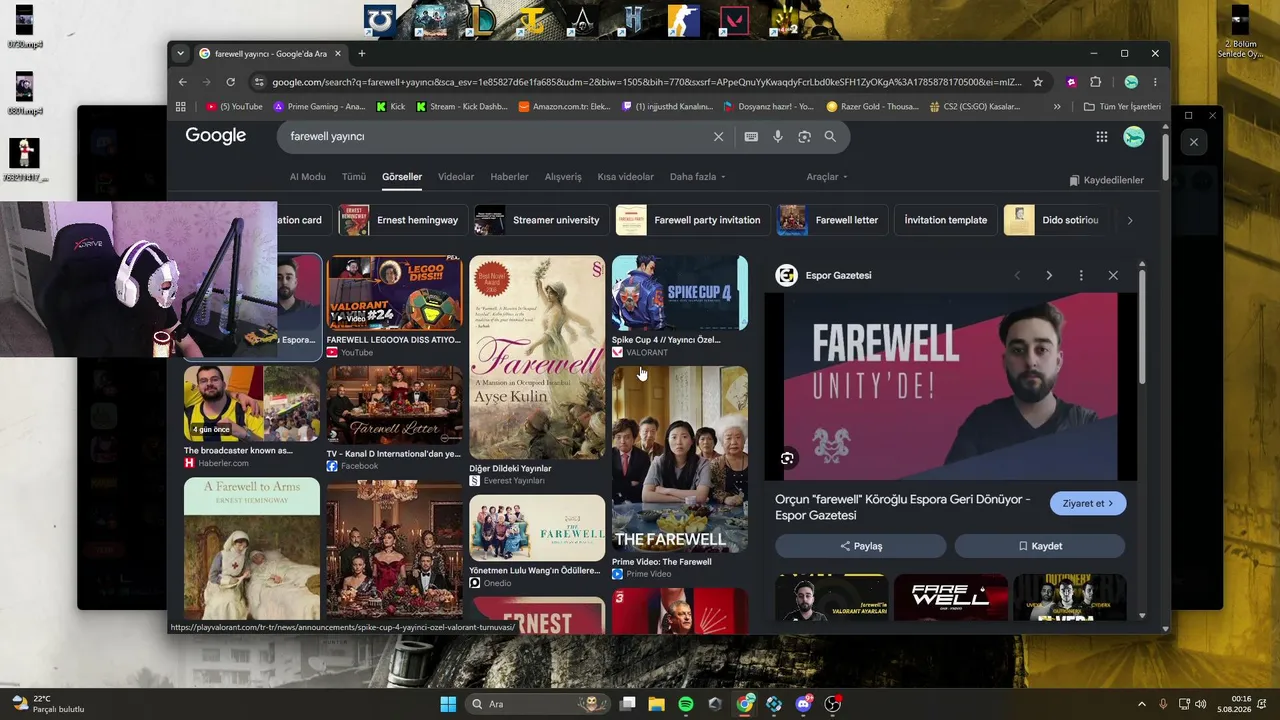
Task: Open the 'Tüm Yer İşaretleri' bookmarks folder
Action: point(1122,106)
